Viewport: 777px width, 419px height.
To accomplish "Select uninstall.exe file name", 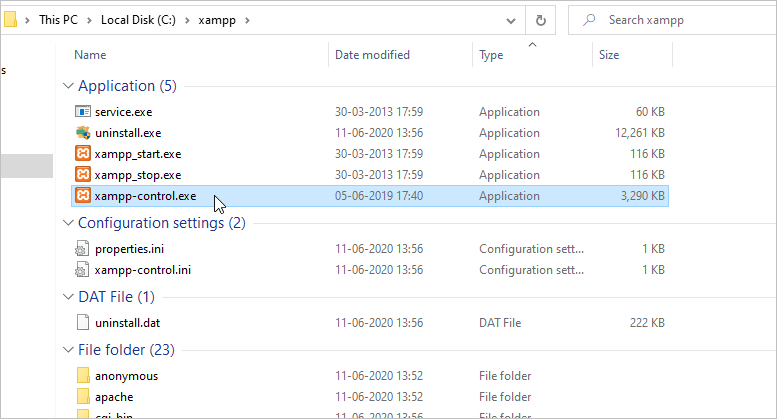I will pos(128,133).
